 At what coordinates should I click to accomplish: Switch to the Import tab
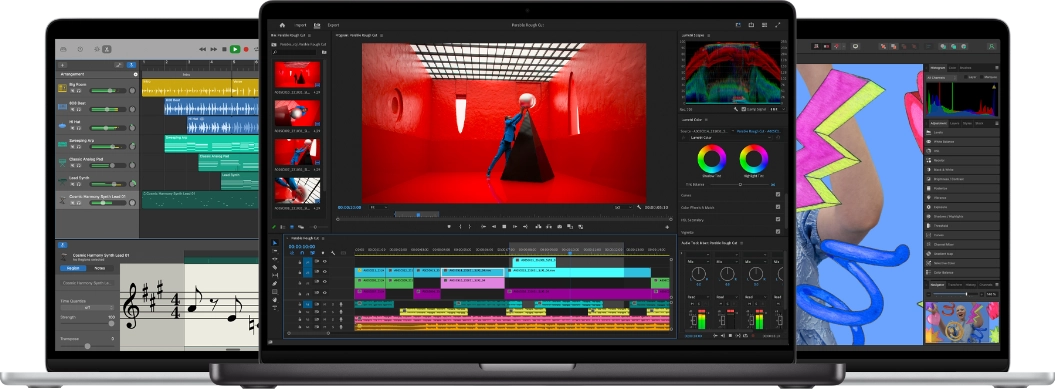point(300,25)
